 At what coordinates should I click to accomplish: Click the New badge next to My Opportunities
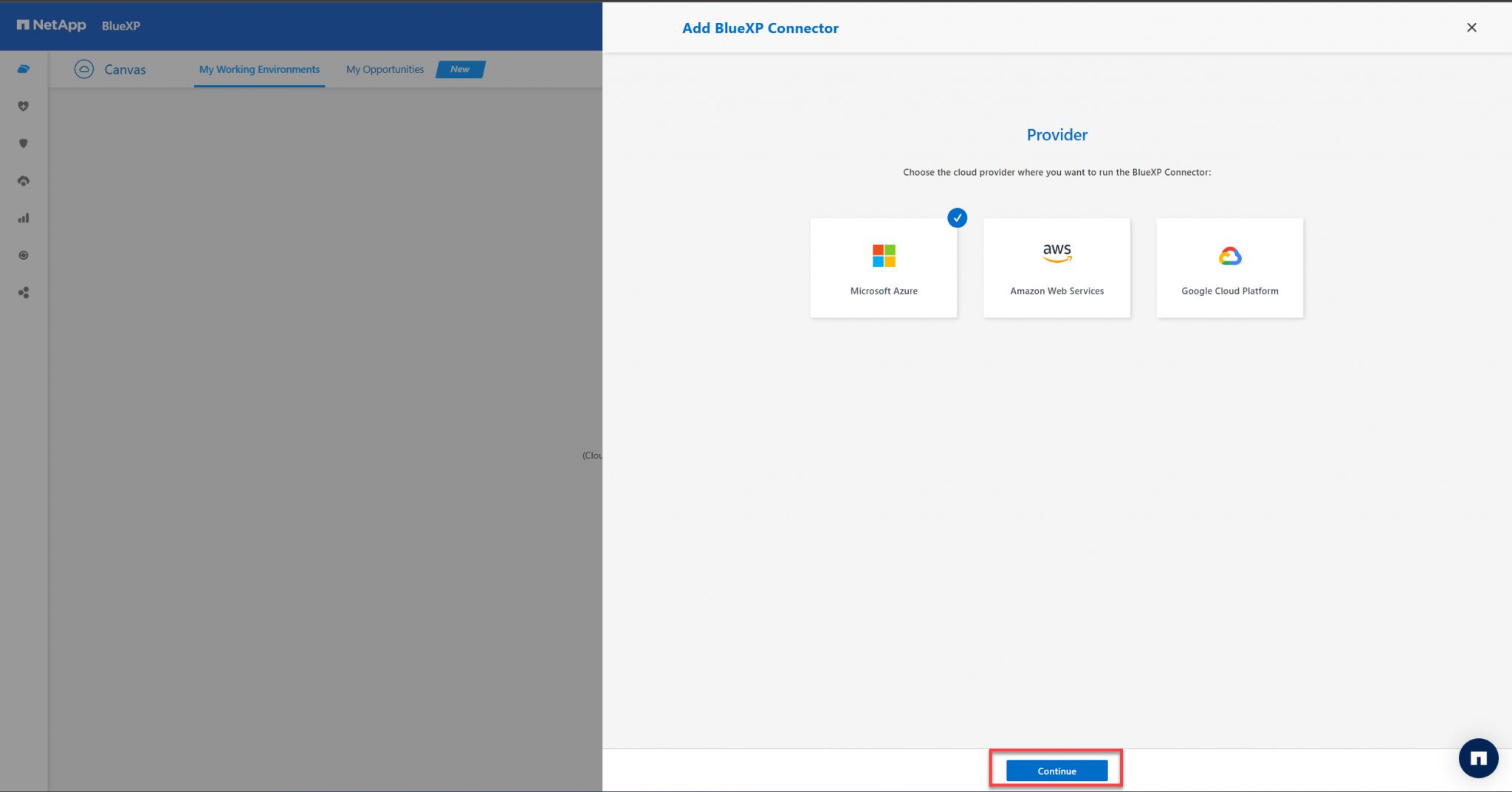[x=459, y=69]
